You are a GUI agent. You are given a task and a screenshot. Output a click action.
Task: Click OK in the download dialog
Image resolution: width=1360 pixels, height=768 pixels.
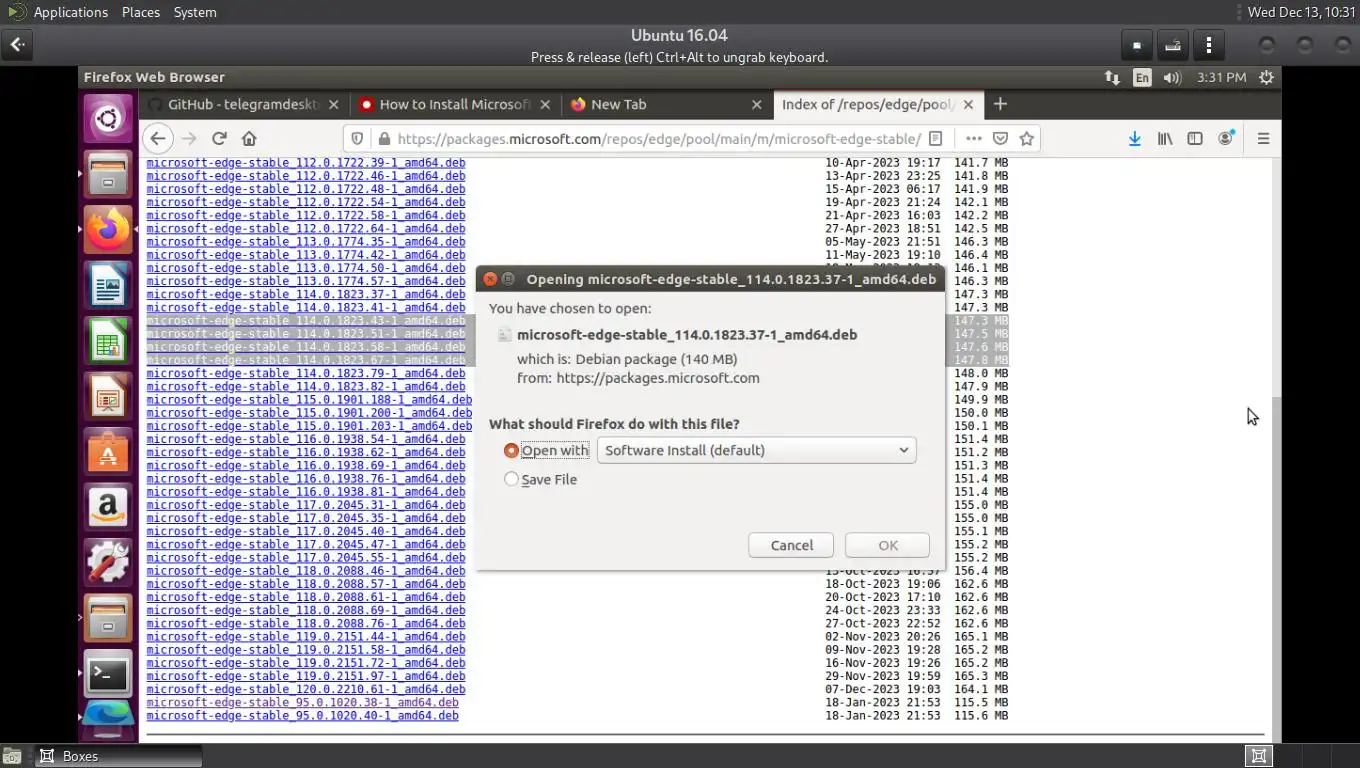888,545
